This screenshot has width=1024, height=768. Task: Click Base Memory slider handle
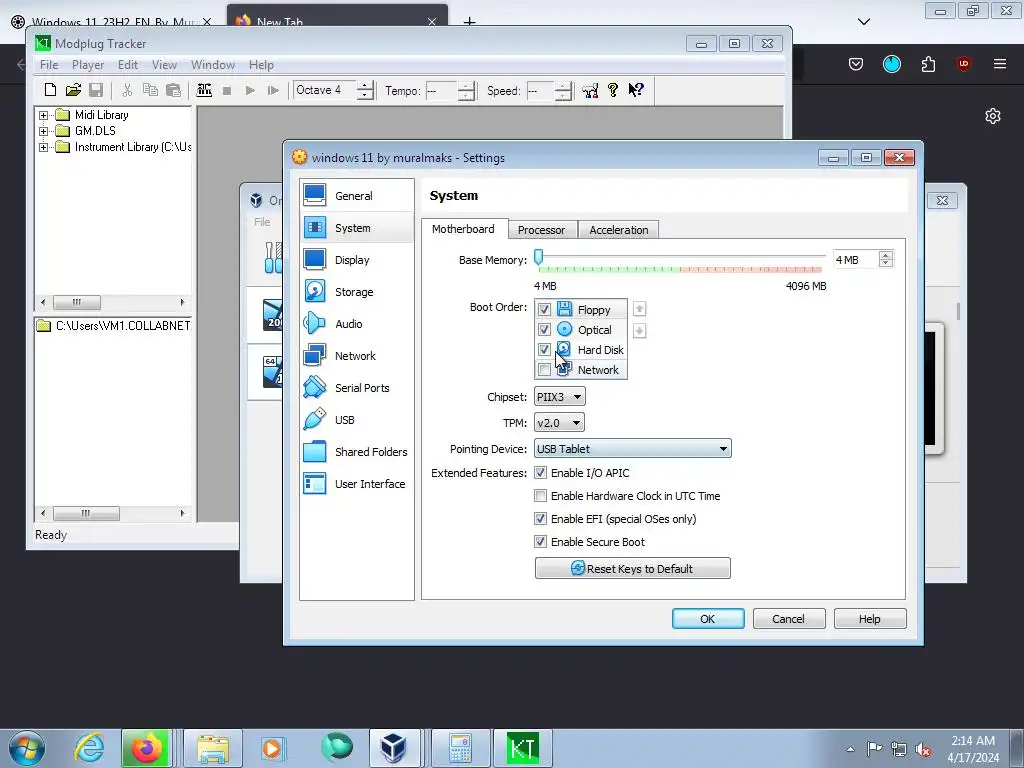tap(539, 257)
